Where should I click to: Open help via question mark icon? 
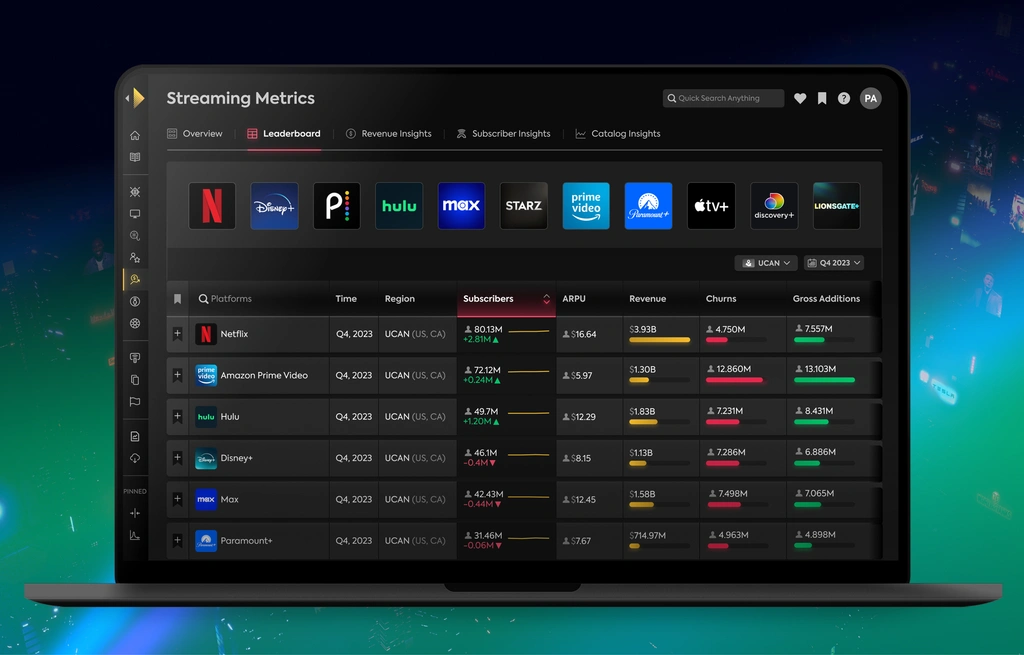tap(844, 98)
